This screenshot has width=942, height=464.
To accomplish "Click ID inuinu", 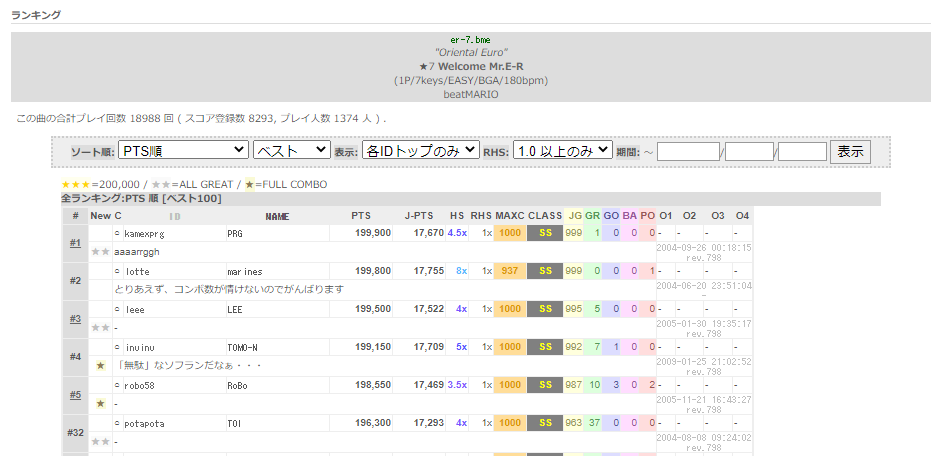I will 140,347.
